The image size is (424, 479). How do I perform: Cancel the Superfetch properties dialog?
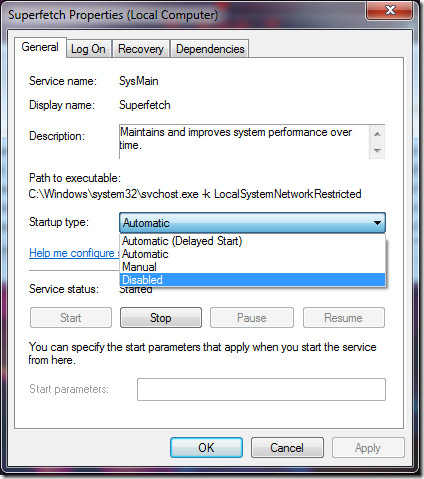(x=287, y=448)
